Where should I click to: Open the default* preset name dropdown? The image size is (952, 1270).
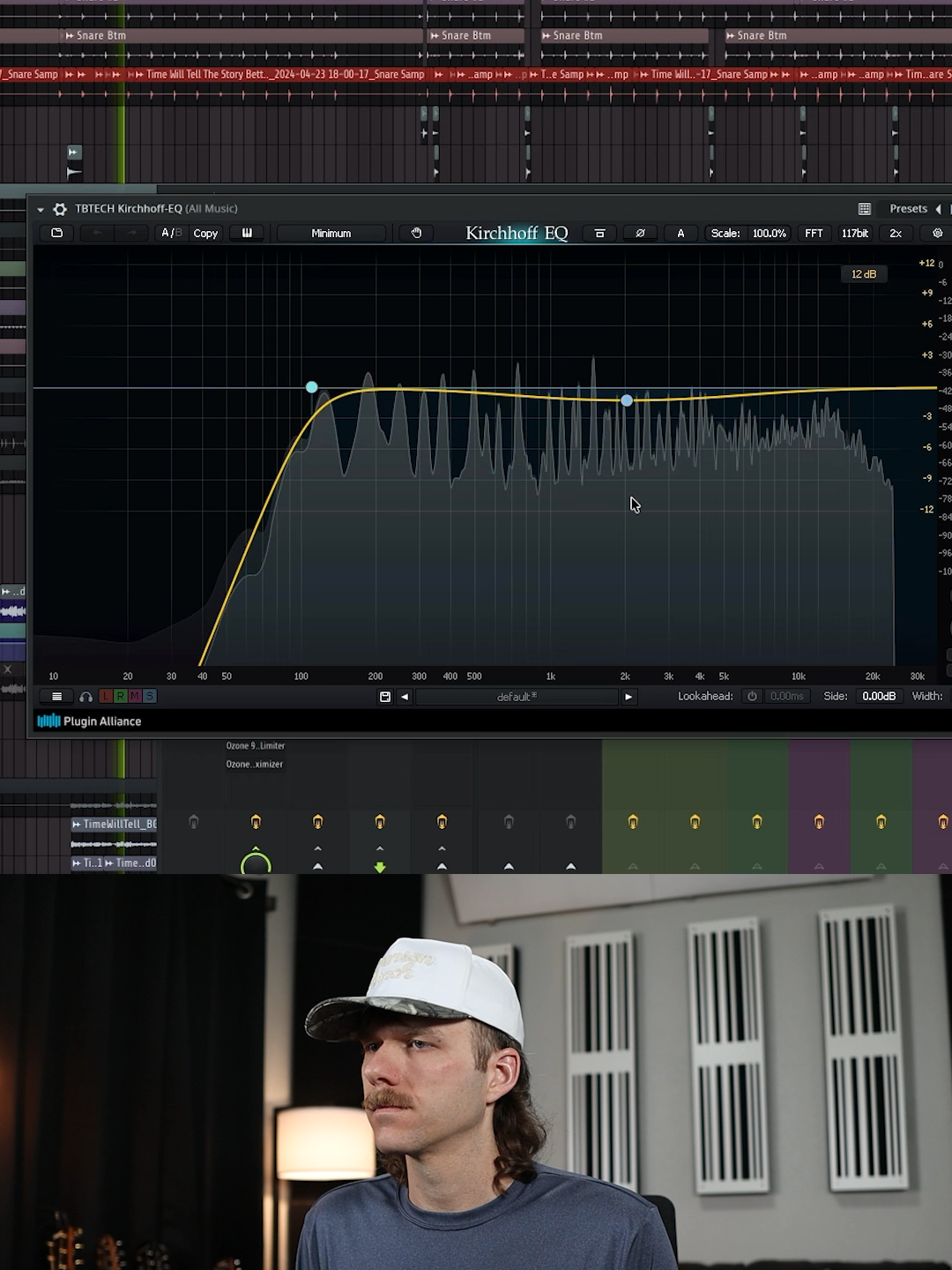pyautogui.click(x=517, y=697)
